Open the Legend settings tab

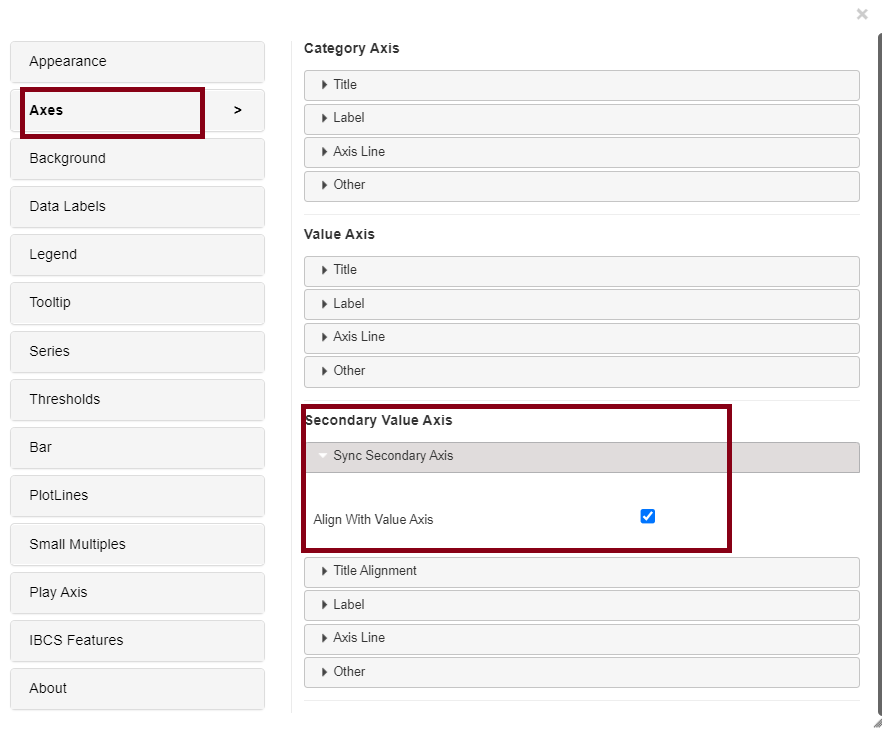137,255
